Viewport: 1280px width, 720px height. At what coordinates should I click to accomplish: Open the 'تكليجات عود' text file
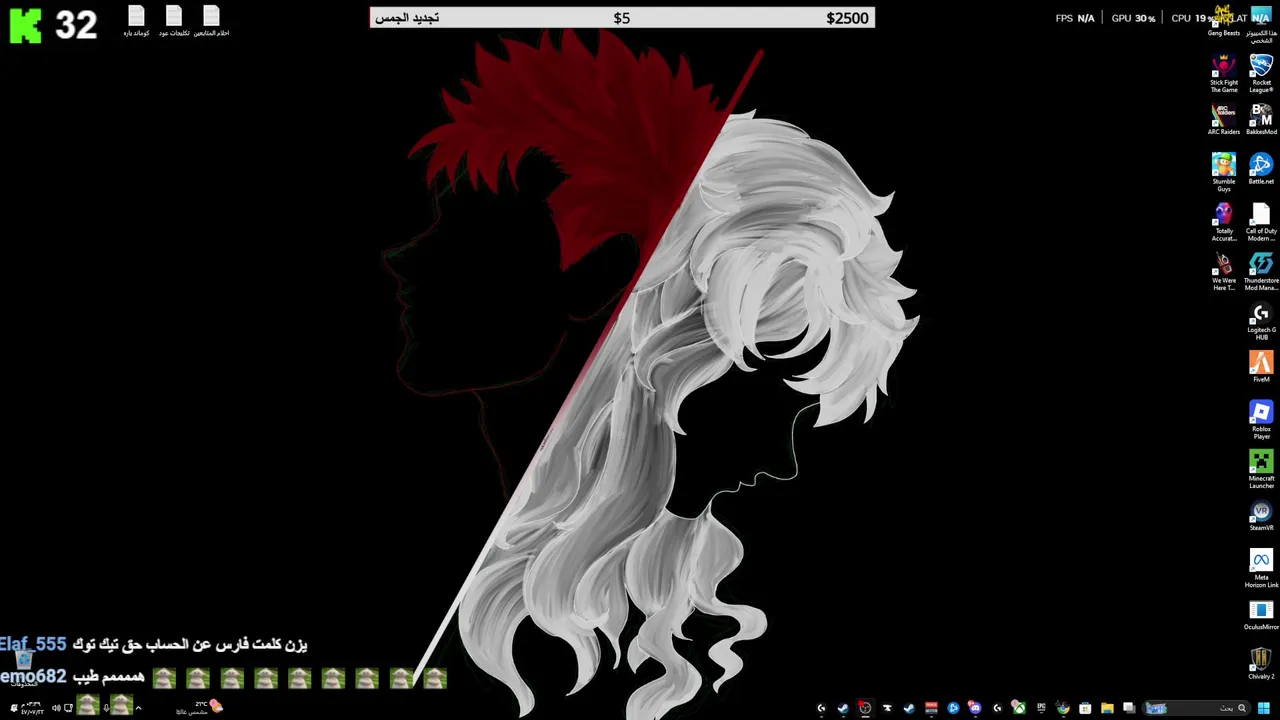tap(173, 21)
